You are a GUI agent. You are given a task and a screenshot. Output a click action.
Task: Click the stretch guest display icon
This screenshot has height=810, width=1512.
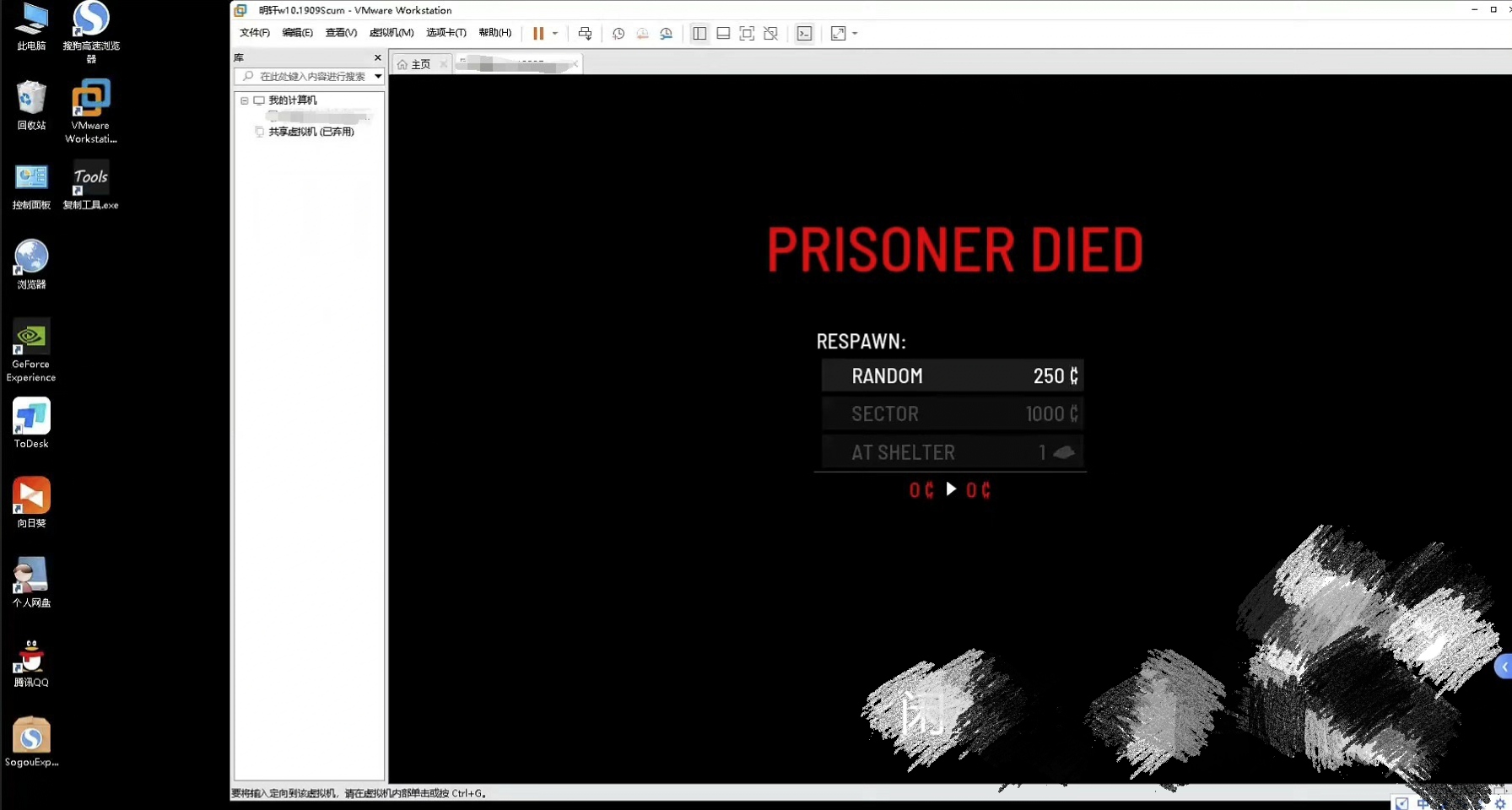click(x=838, y=34)
